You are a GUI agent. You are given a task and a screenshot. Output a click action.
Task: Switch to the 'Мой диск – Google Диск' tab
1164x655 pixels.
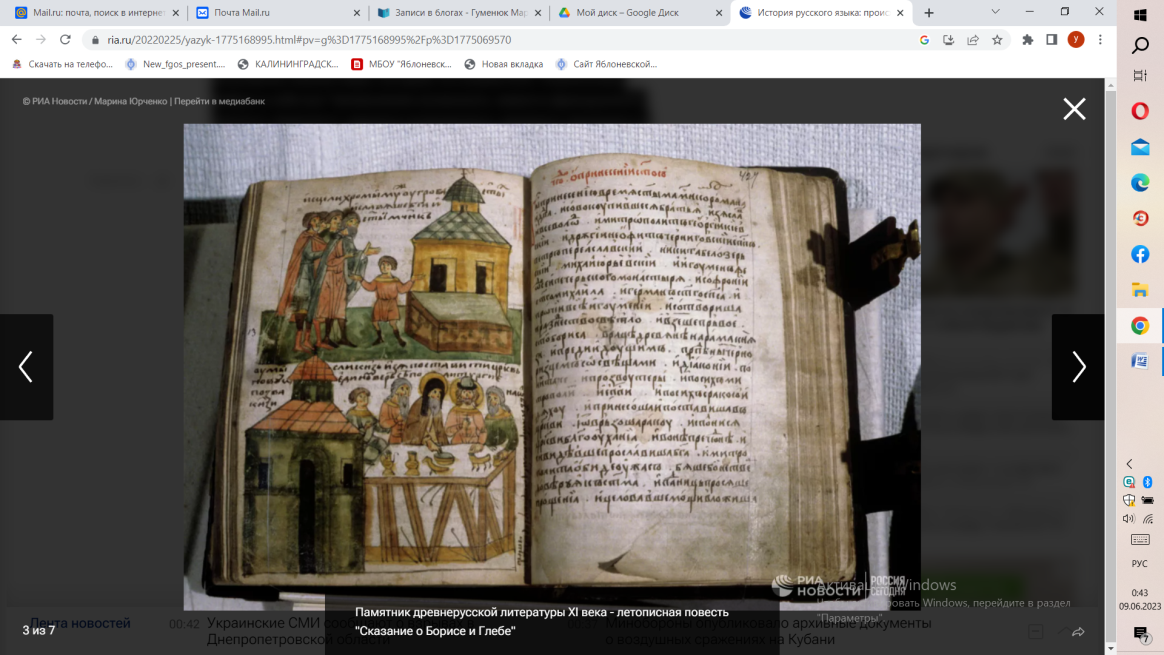pos(638,13)
